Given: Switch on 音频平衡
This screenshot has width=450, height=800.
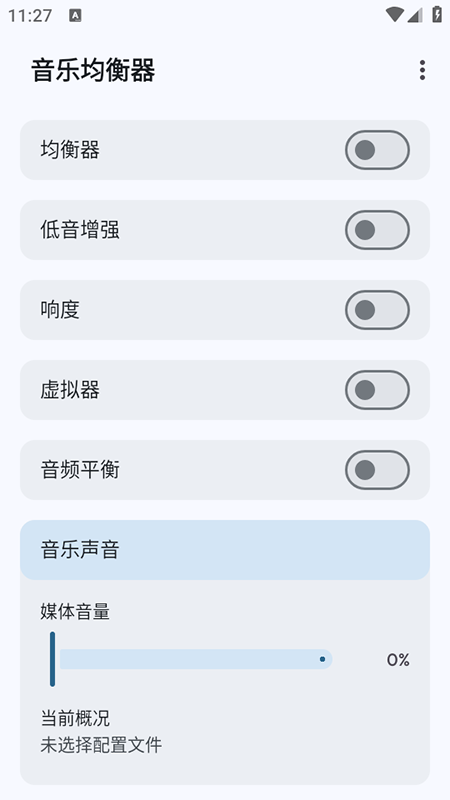Looking at the screenshot, I should [377, 470].
